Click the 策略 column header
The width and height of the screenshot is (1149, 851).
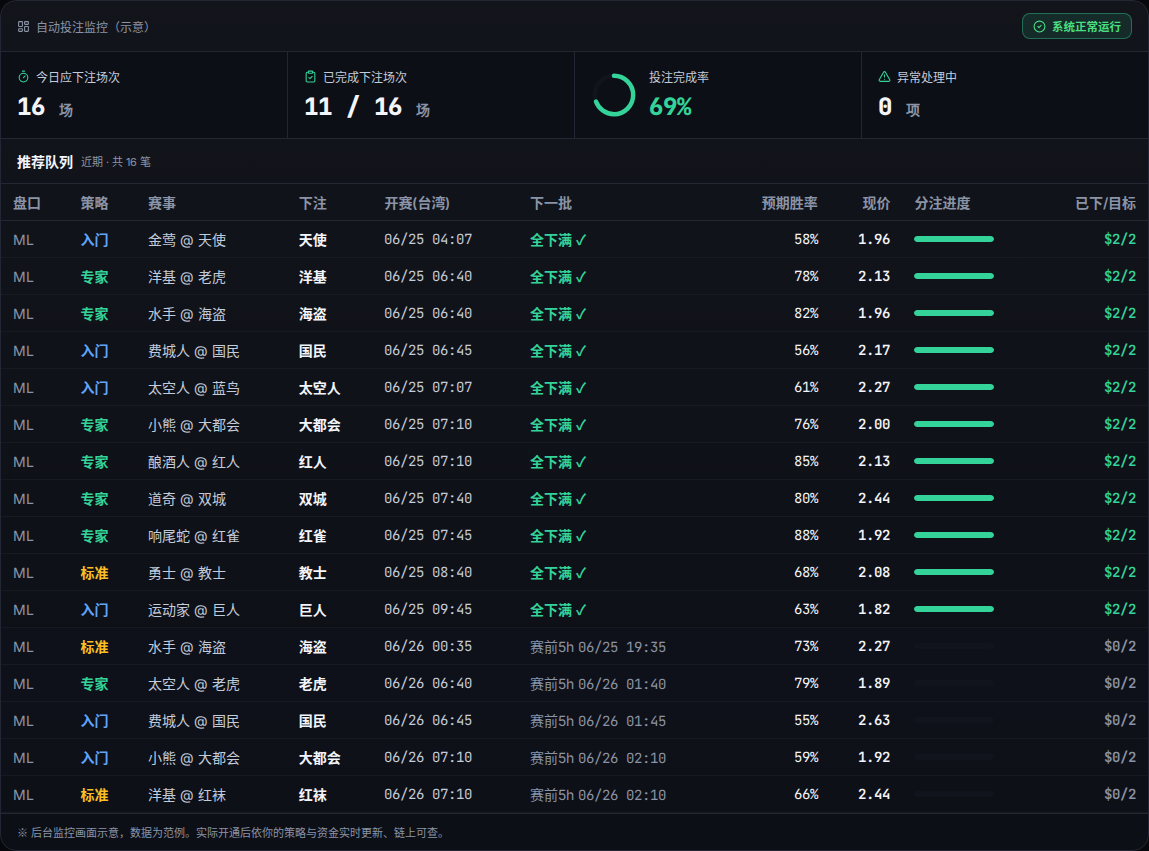(x=95, y=203)
